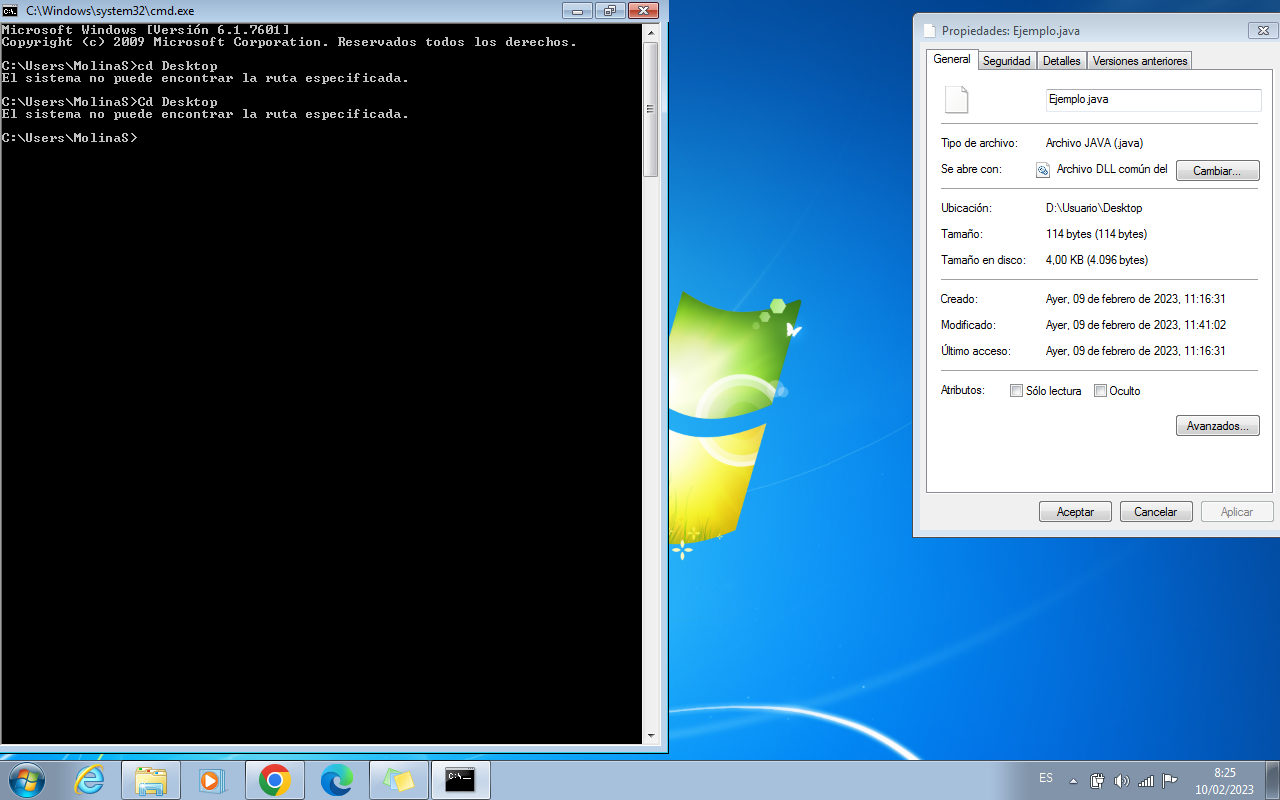The height and width of the screenshot is (800, 1280).
Task: Show hidden tray icons arrow
Action: 1074,781
